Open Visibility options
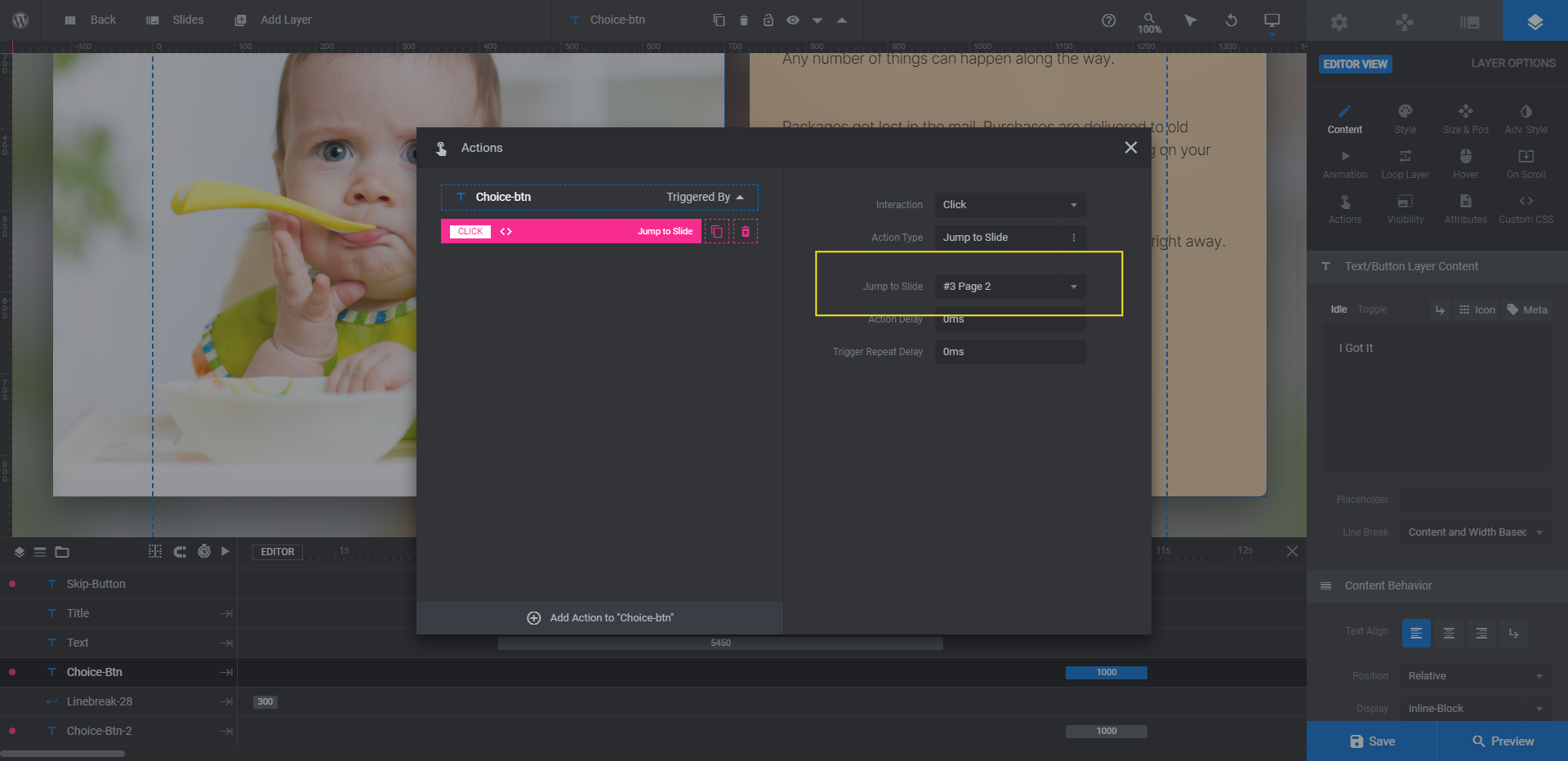Screen dimensions: 1568x761 [1405, 209]
